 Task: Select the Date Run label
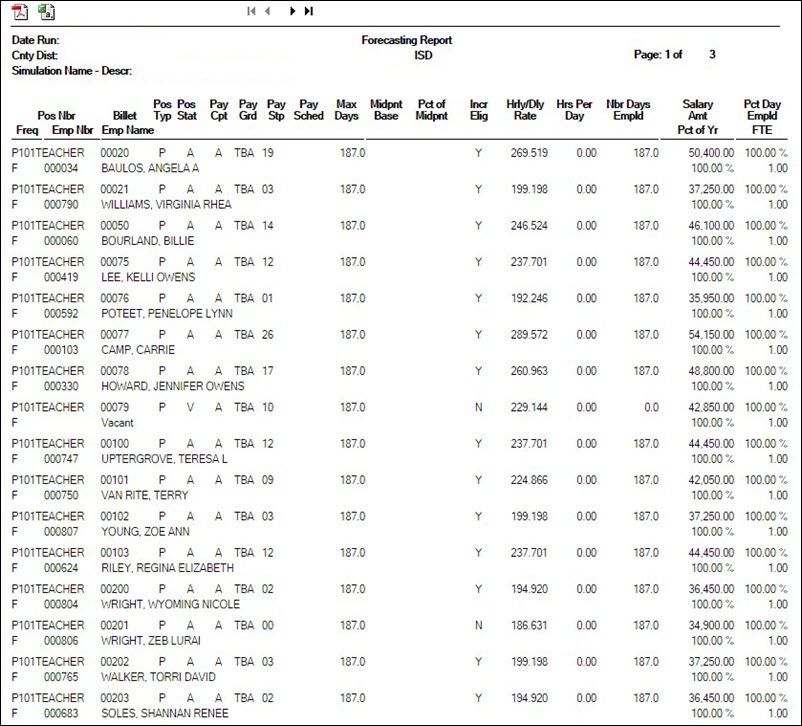(33, 40)
